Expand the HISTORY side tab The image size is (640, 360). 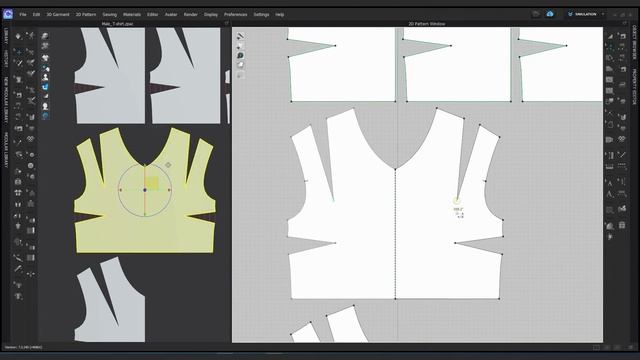point(6,59)
